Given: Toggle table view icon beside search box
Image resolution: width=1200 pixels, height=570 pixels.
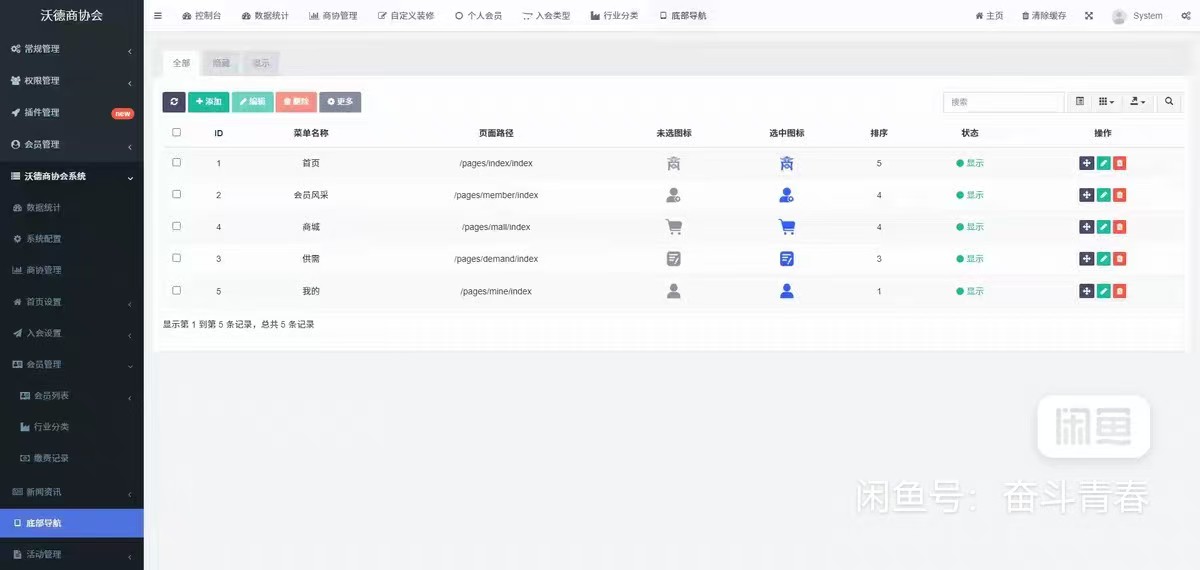Looking at the screenshot, I should coord(1080,102).
